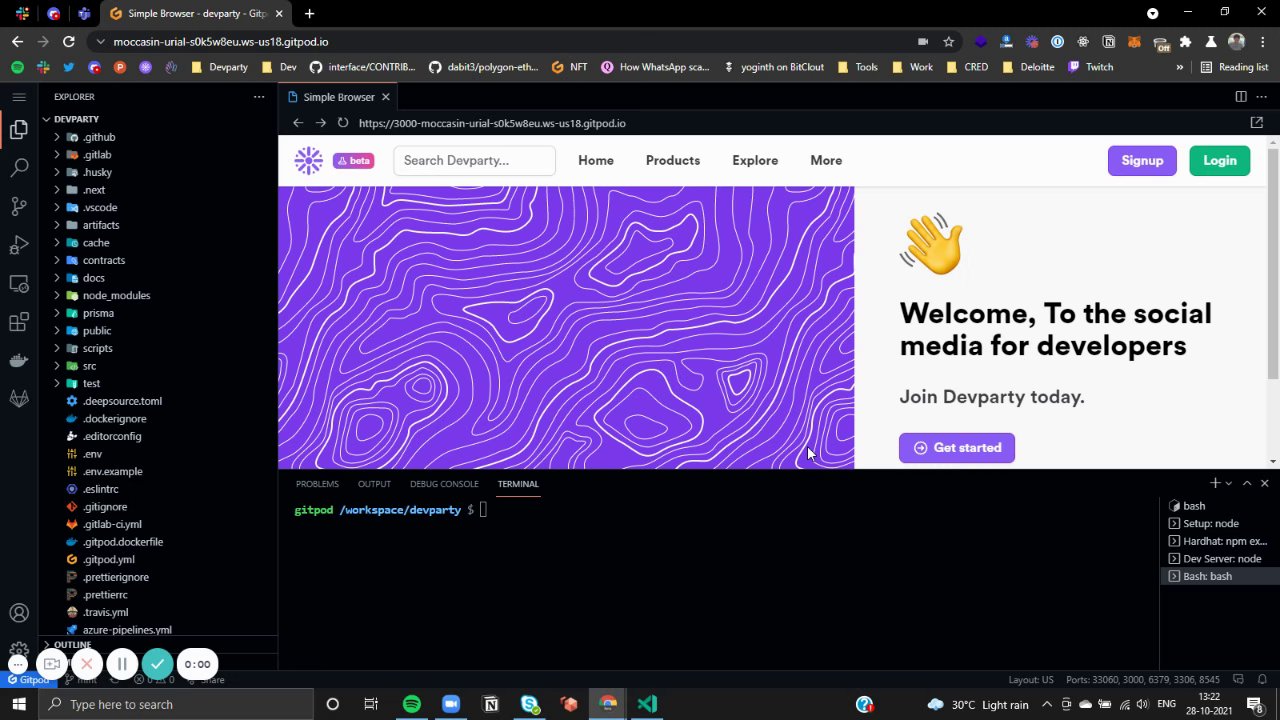Switch to the PROBLEMS panel tab
1280x720 pixels.
click(x=317, y=484)
